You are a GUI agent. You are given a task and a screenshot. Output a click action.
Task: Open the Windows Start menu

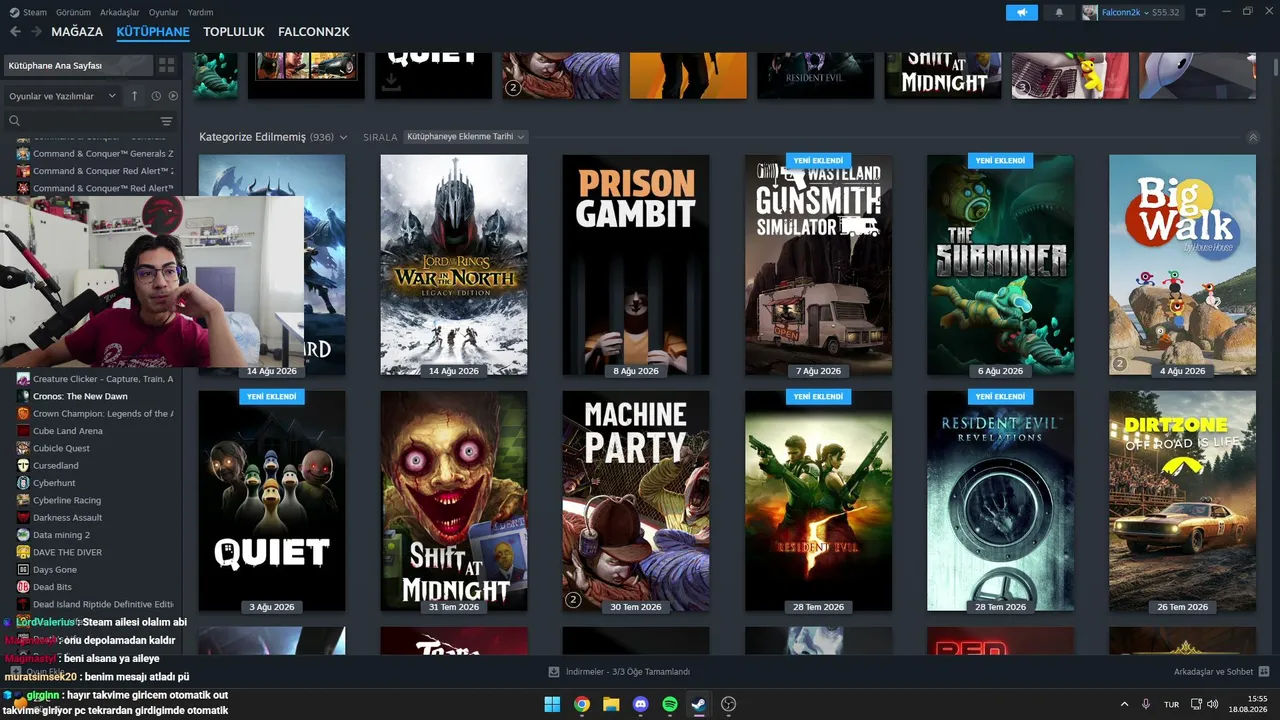pos(552,704)
